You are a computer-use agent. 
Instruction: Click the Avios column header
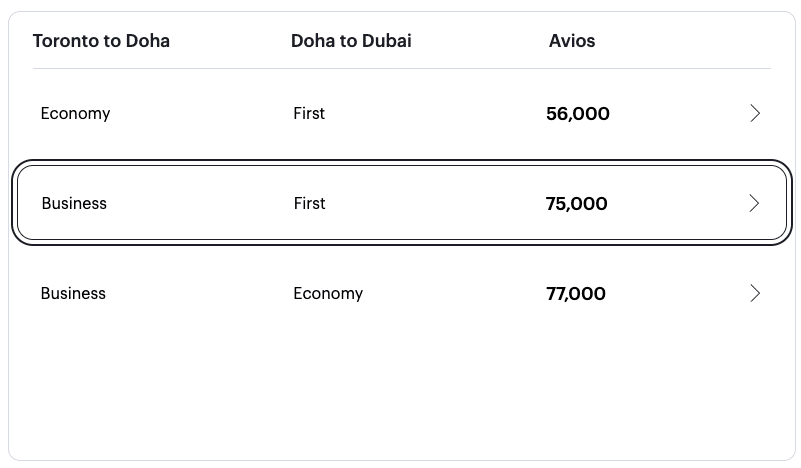pyautogui.click(x=572, y=41)
